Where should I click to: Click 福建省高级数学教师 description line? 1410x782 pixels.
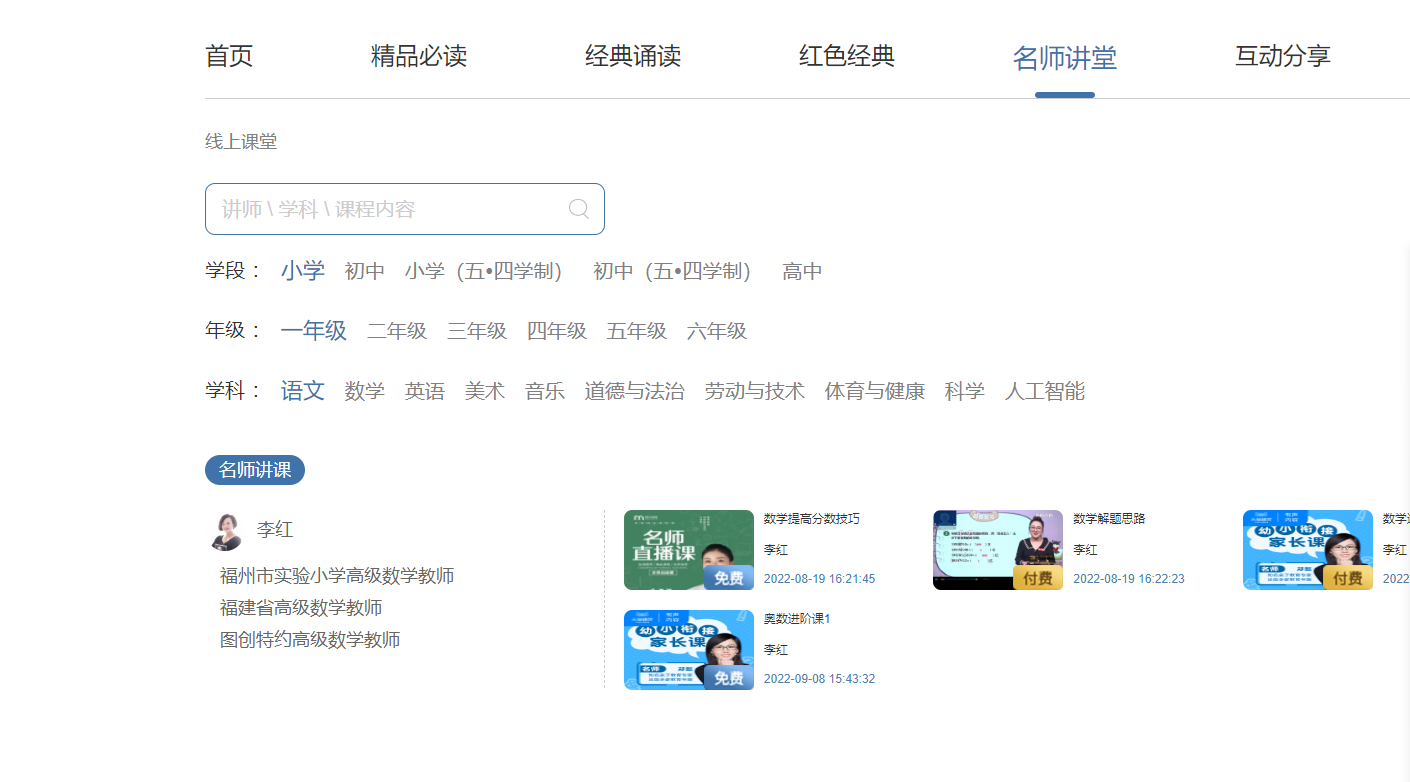tap(301, 608)
